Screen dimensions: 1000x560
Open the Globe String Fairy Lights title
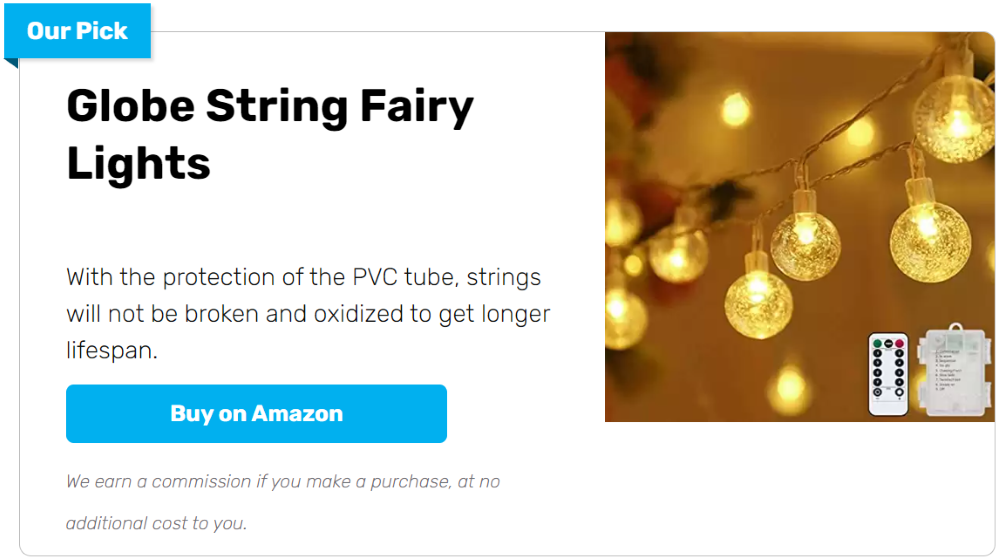coord(270,134)
